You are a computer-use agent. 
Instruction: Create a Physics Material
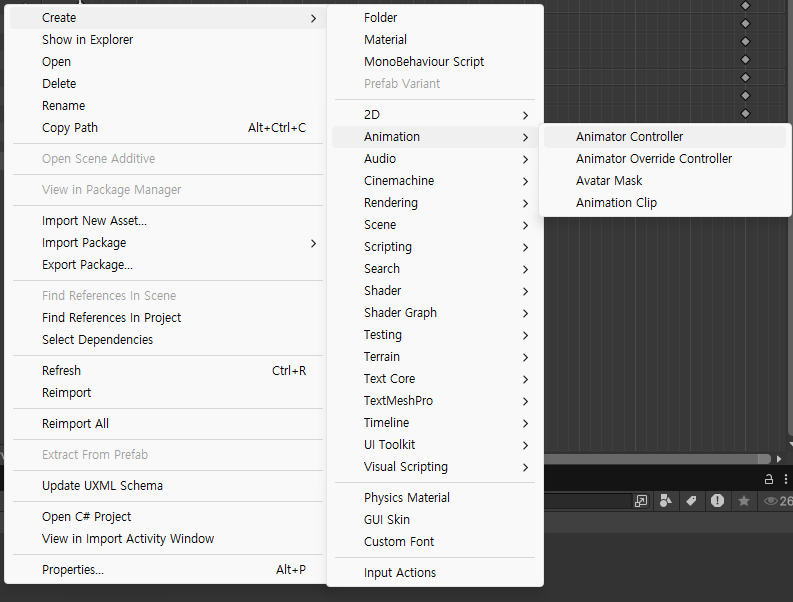click(x=435, y=498)
